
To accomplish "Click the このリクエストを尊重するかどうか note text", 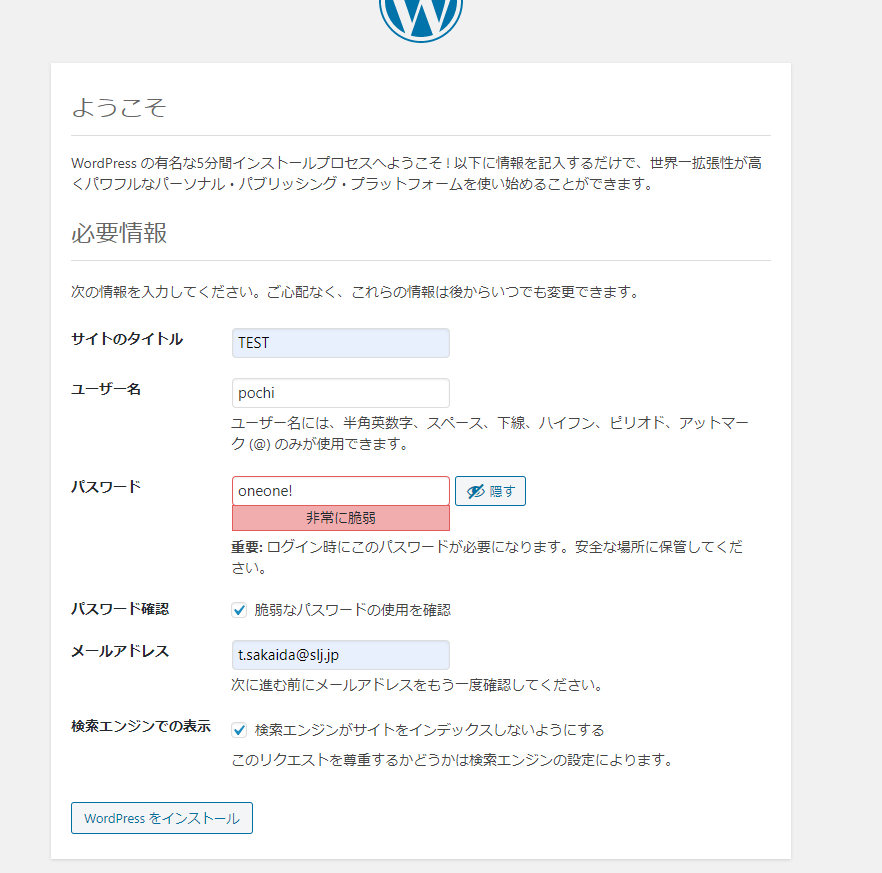I will pos(452,760).
